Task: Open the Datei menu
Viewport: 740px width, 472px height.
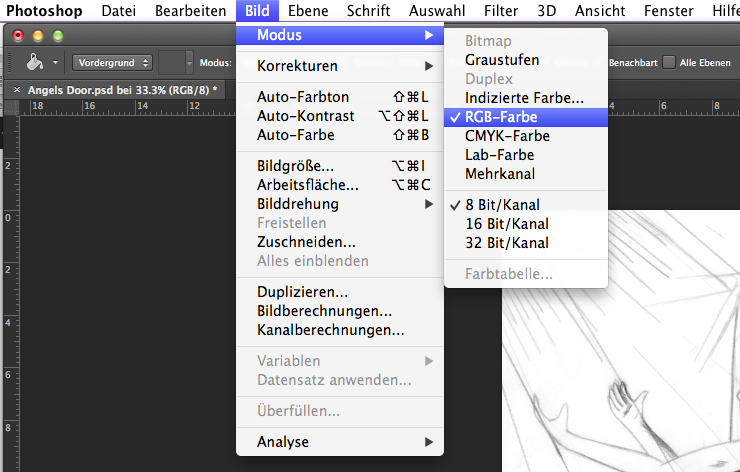Action: (118, 10)
